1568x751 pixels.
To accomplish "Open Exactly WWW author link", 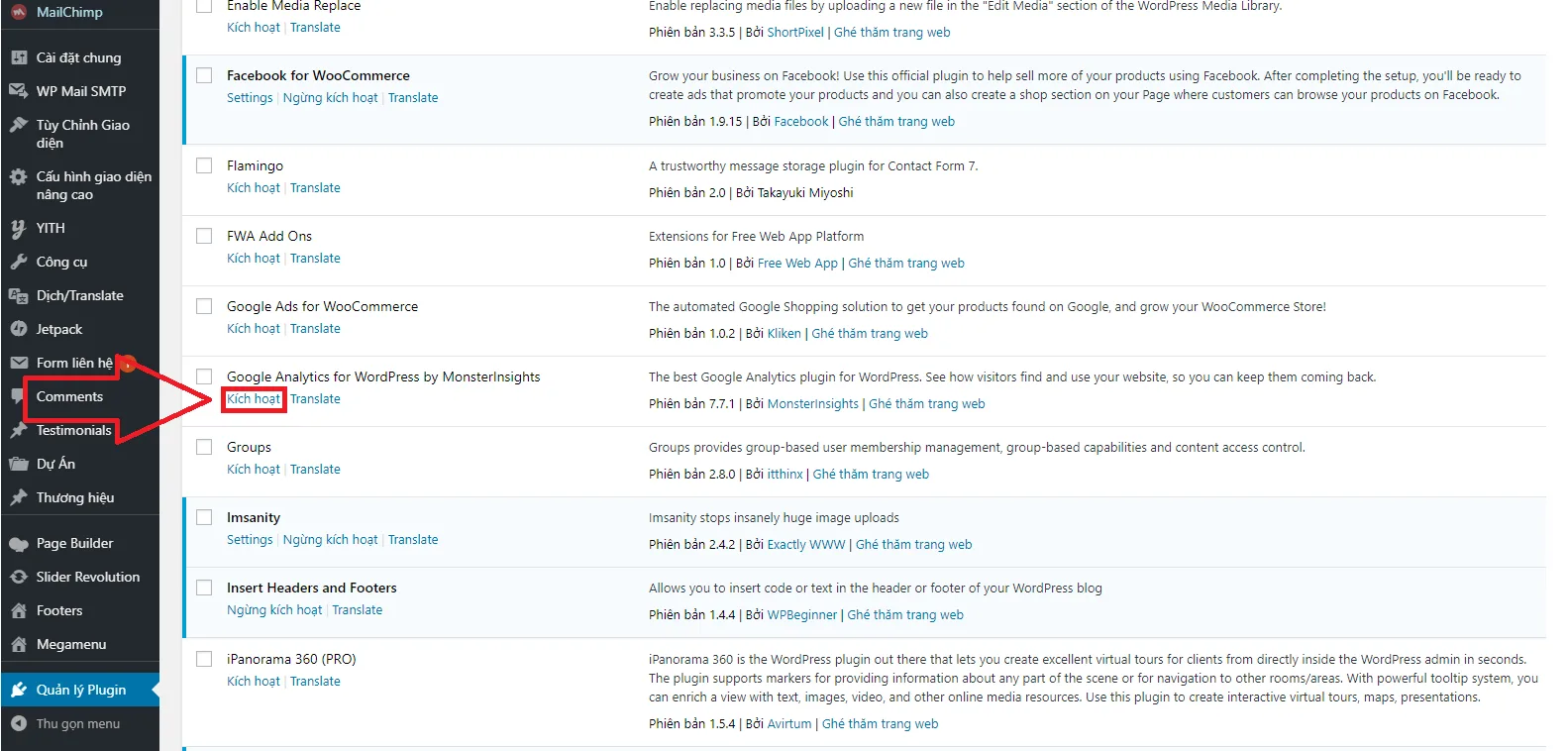I will click(806, 545).
